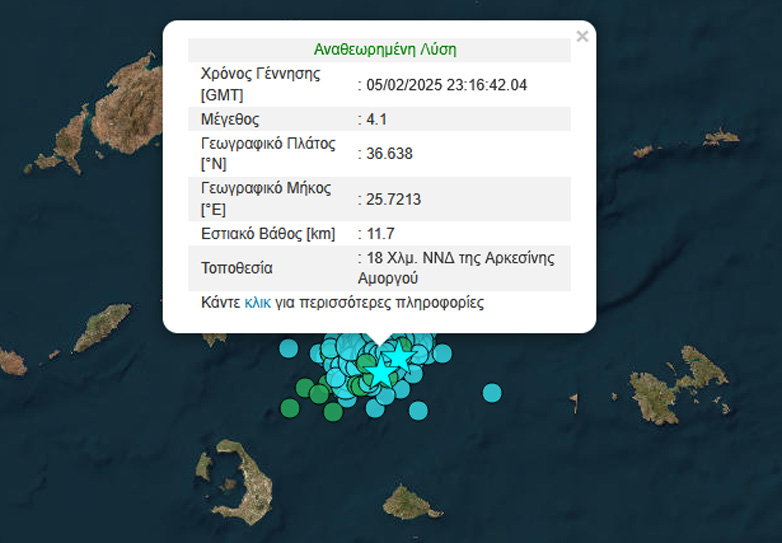Click the isolated cyan circle far right of cluster
This screenshot has width=782, height=543.
(x=491, y=393)
